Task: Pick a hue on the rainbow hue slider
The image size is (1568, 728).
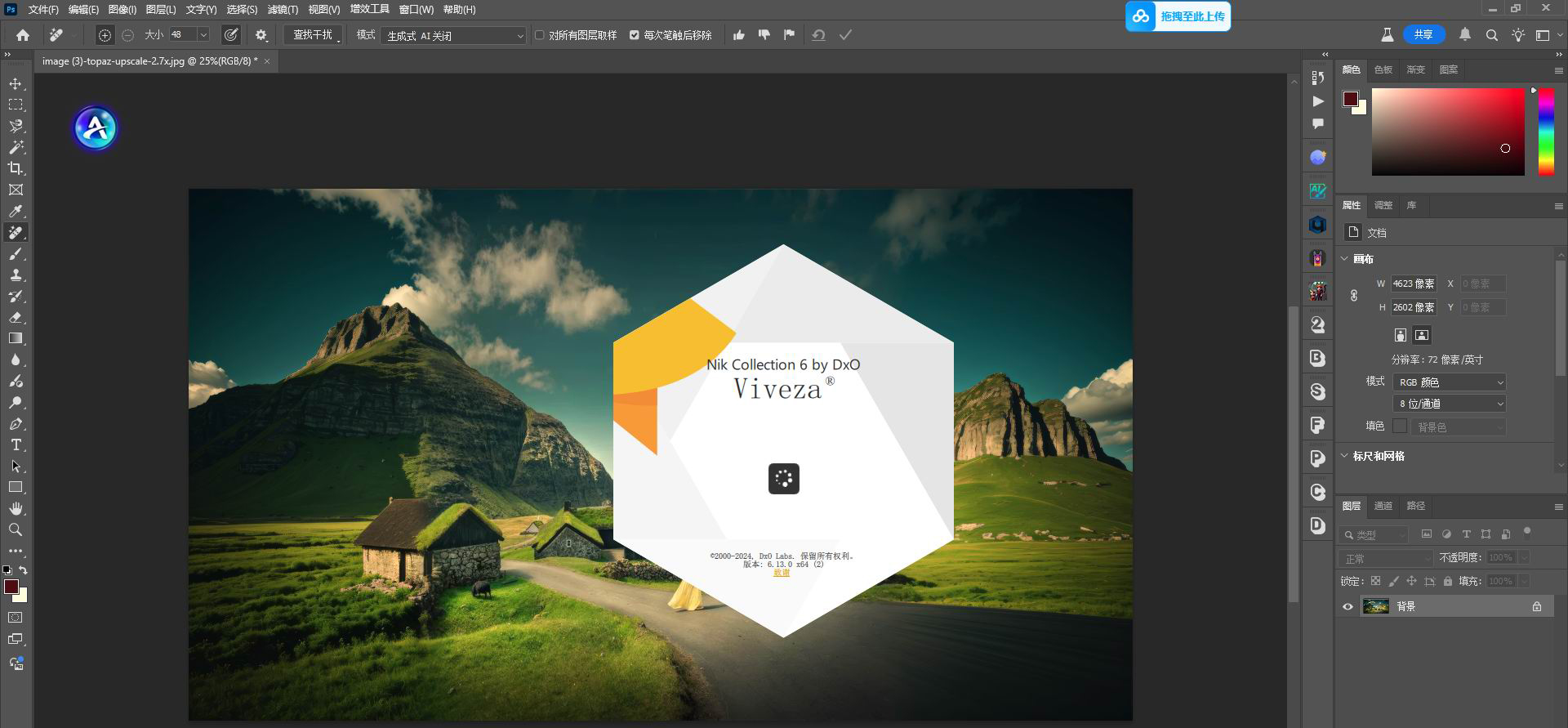Action: (x=1546, y=132)
